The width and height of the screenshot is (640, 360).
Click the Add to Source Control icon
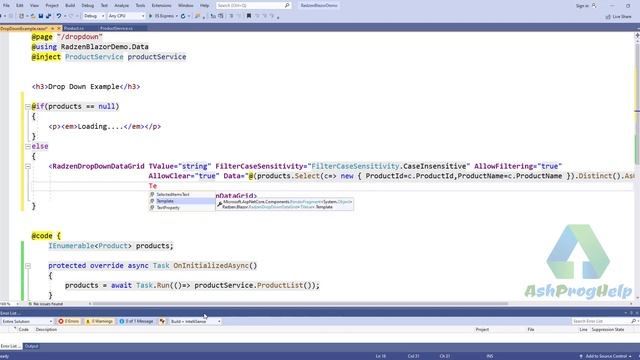pyautogui.click(x=581, y=356)
